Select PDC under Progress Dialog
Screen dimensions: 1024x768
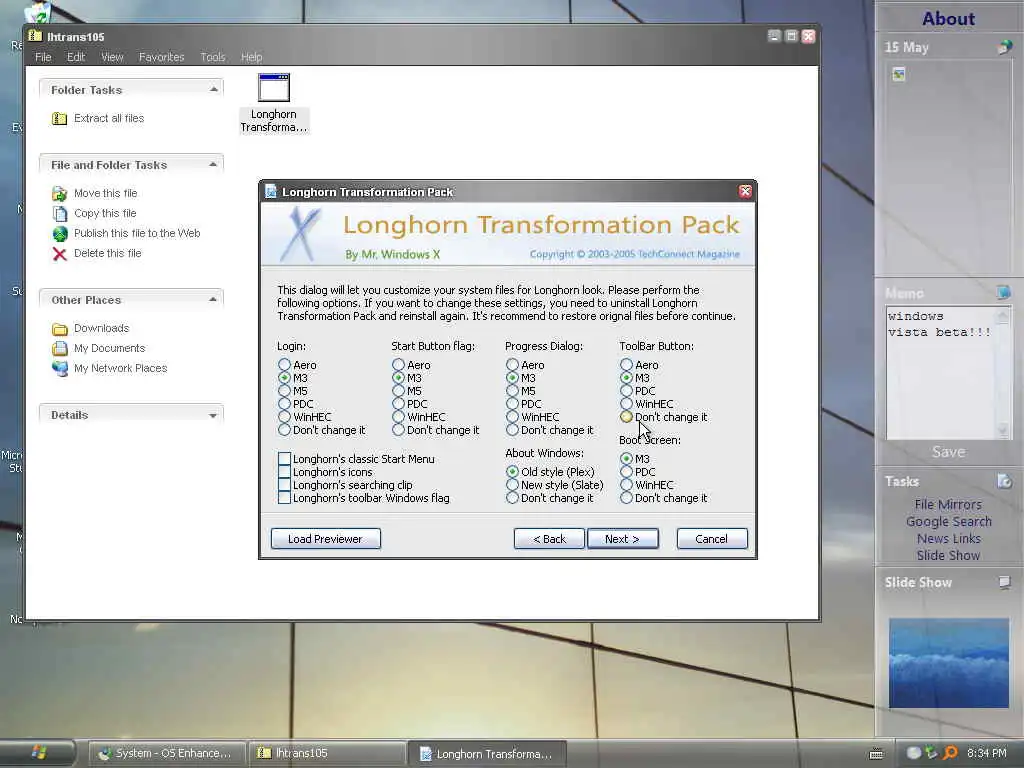coord(513,404)
